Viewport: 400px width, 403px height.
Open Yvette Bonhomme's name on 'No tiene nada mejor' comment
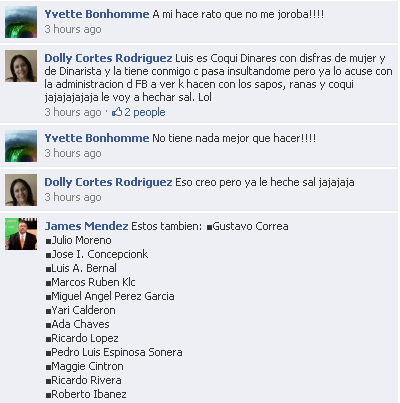(97, 138)
